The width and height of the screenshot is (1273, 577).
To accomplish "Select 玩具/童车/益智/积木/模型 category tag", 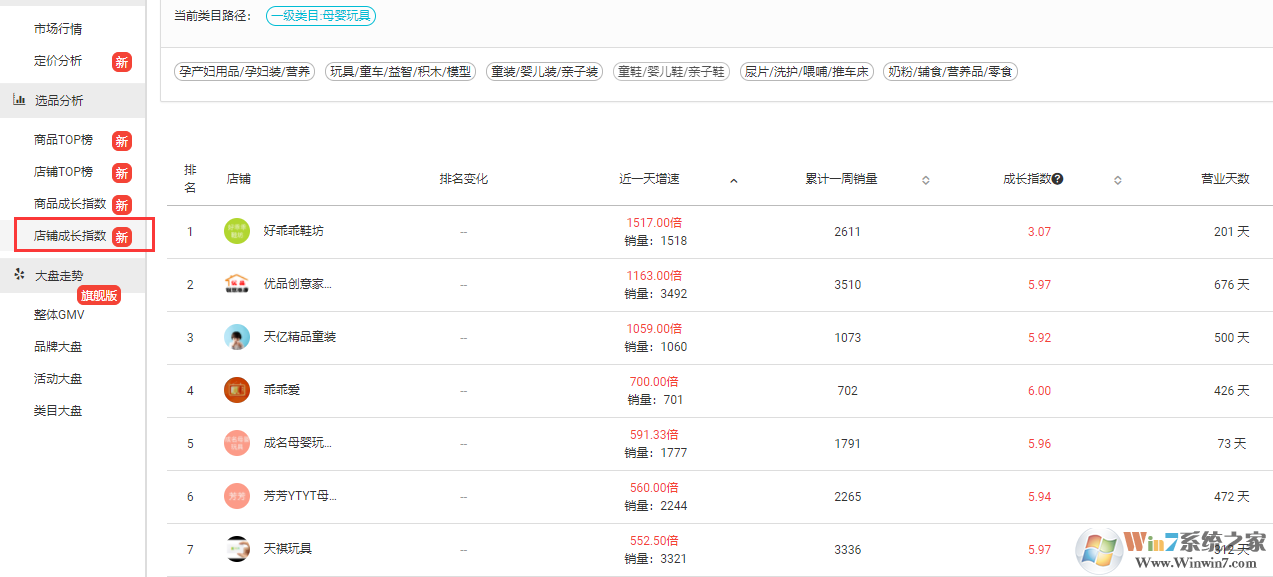I will coord(401,72).
